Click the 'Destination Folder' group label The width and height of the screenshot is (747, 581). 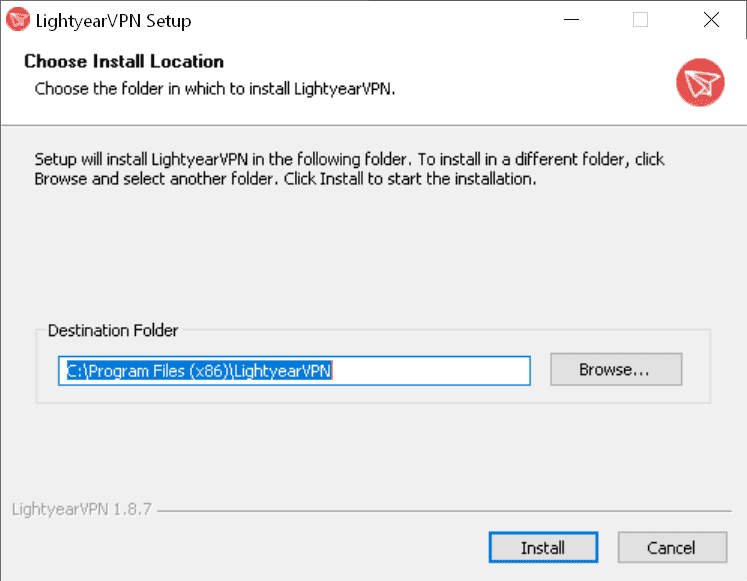pyautogui.click(x=113, y=330)
